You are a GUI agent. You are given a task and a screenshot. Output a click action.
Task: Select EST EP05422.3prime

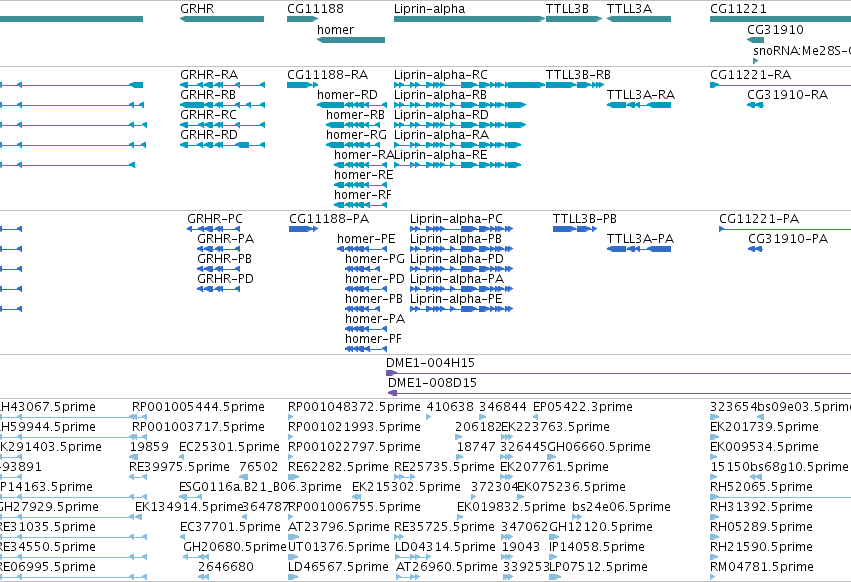click(536, 417)
